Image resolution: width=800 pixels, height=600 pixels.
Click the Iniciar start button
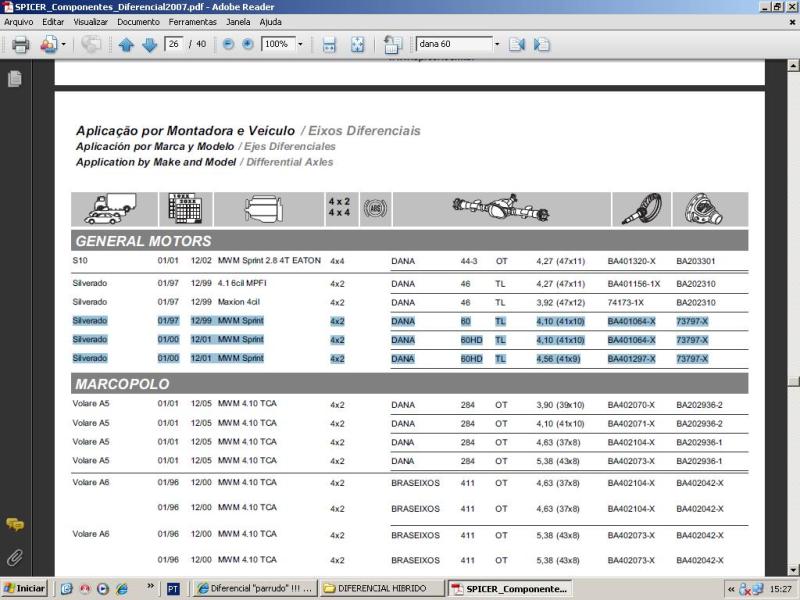pos(24,588)
